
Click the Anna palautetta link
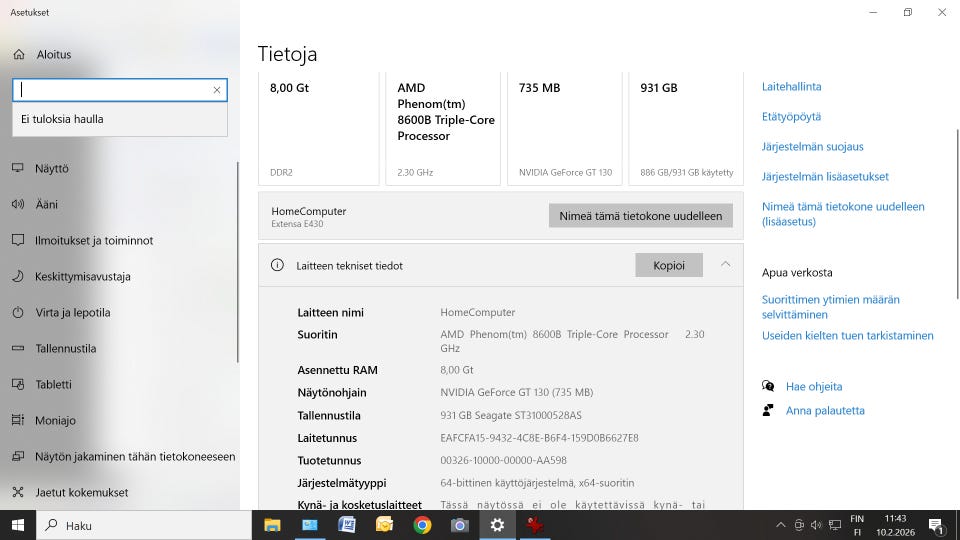tap(825, 410)
